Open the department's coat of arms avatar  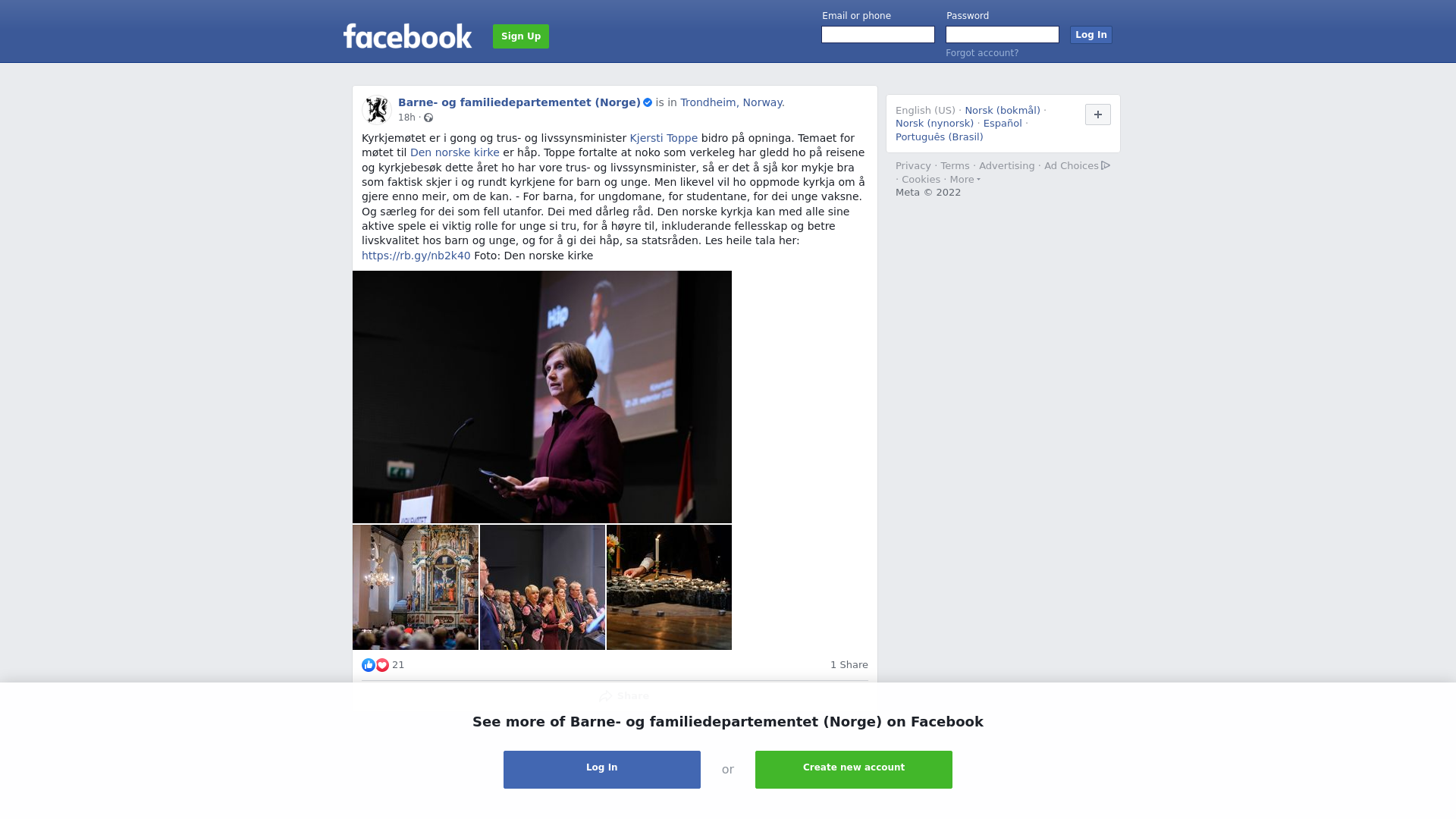377,109
